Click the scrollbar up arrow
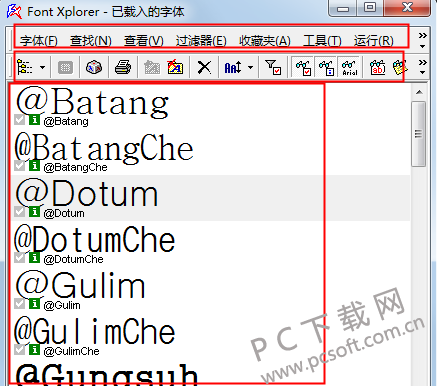437x386 pixels. tap(419, 92)
